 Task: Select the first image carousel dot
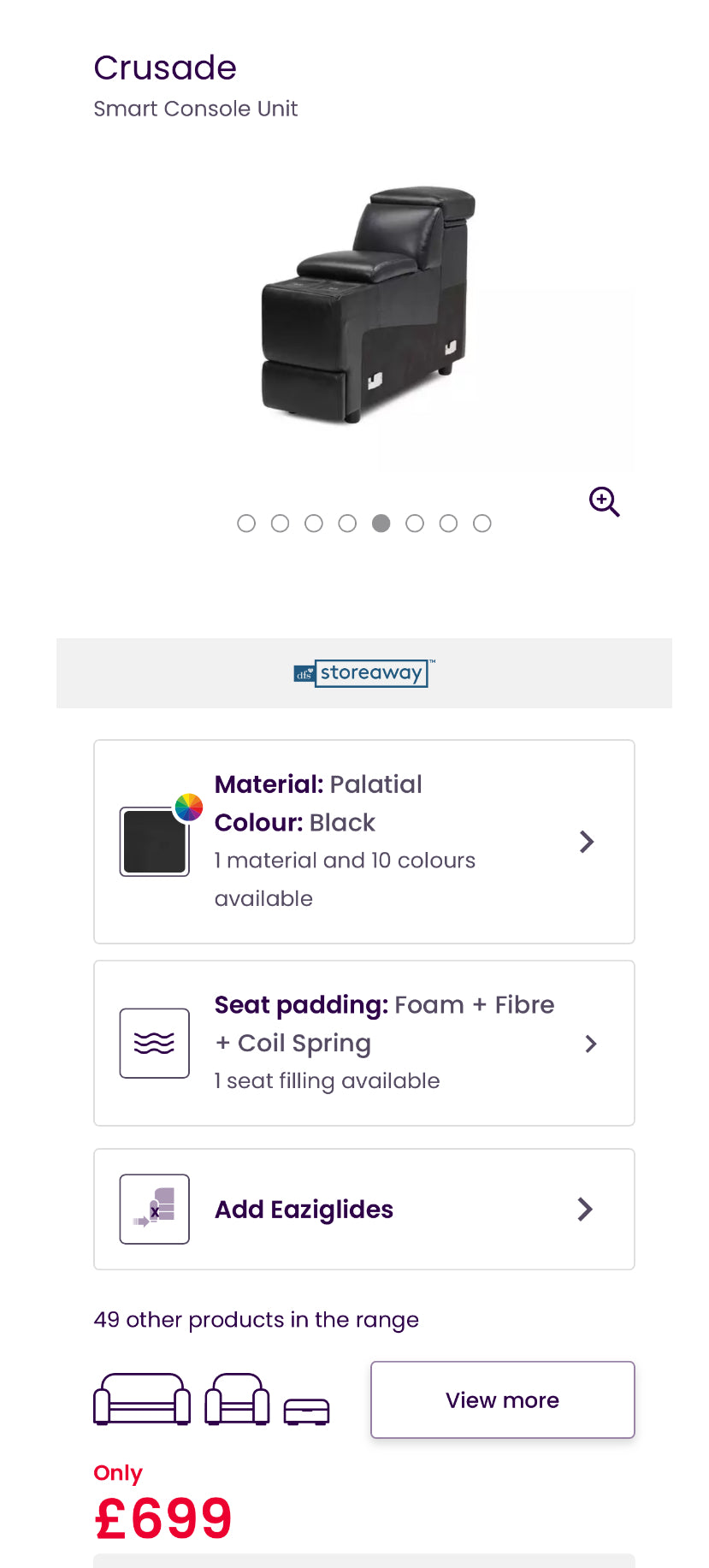pyautogui.click(x=246, y=524)
